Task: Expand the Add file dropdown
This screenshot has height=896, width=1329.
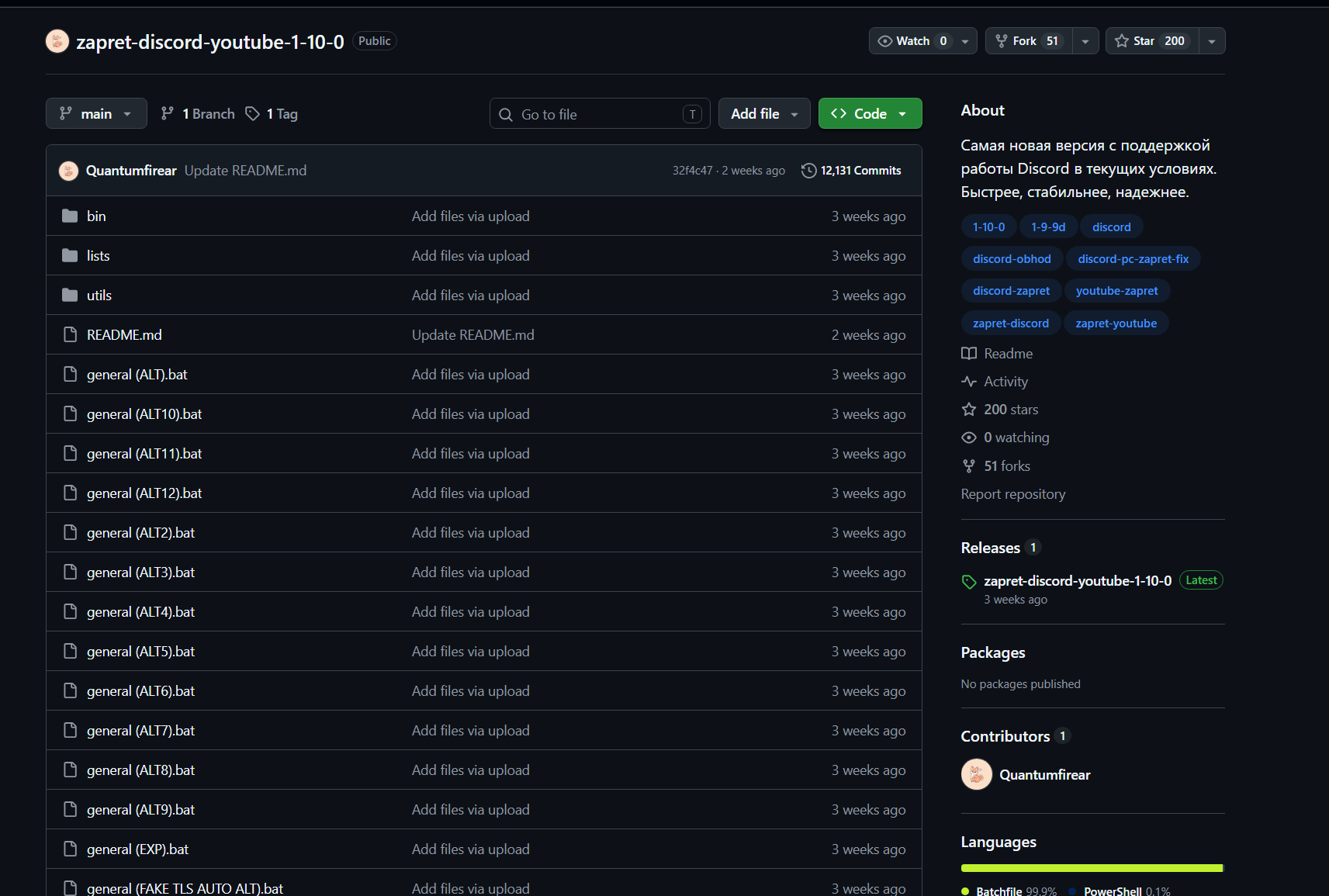Action: coord(764,113)
